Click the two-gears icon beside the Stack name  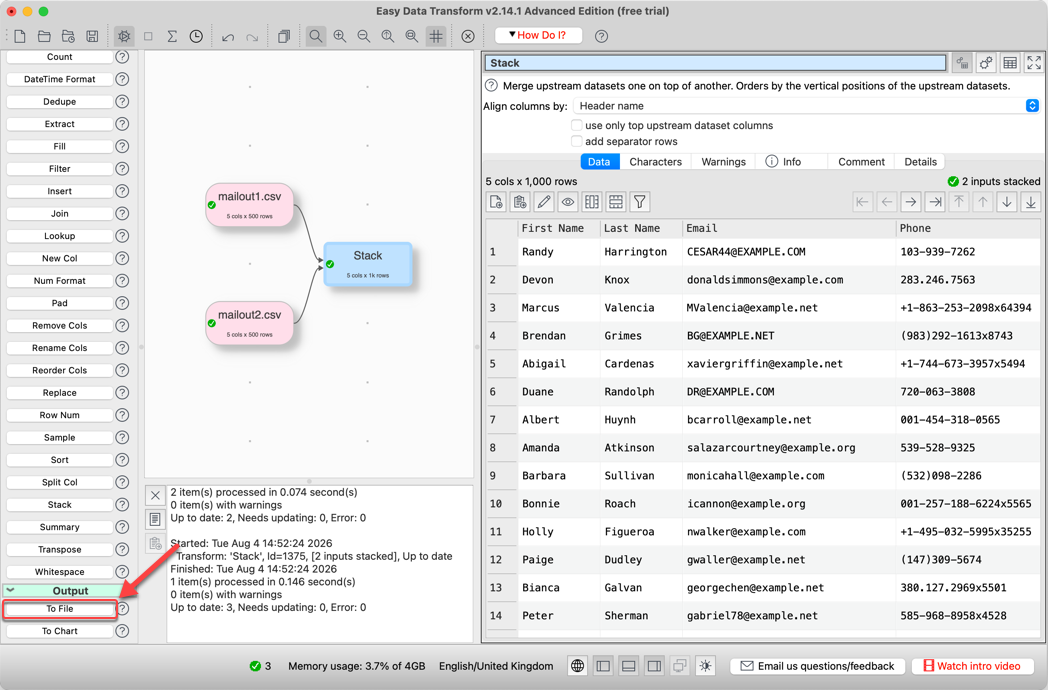click(986, 63)
